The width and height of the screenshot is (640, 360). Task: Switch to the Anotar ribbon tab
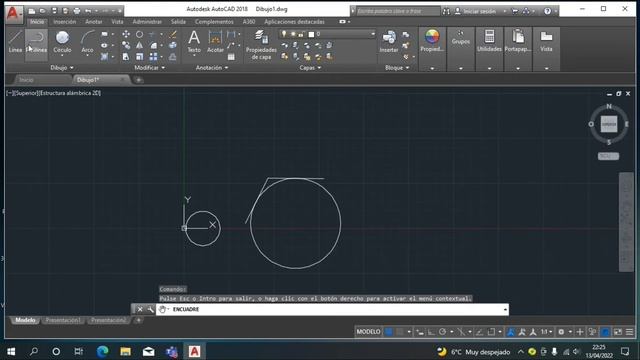coord(93,22)
